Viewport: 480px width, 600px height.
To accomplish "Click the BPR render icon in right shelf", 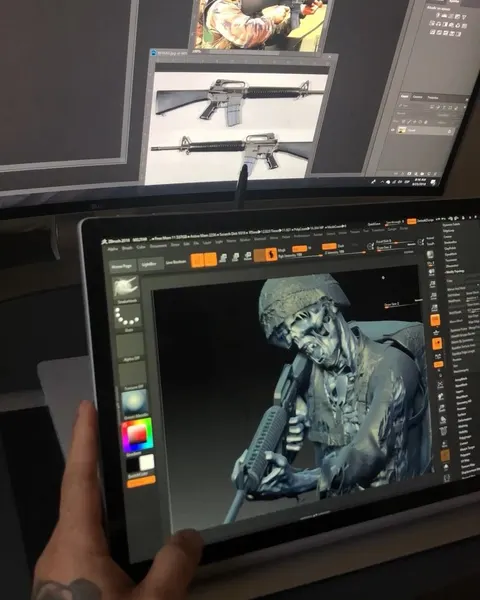I will [430, 255].
